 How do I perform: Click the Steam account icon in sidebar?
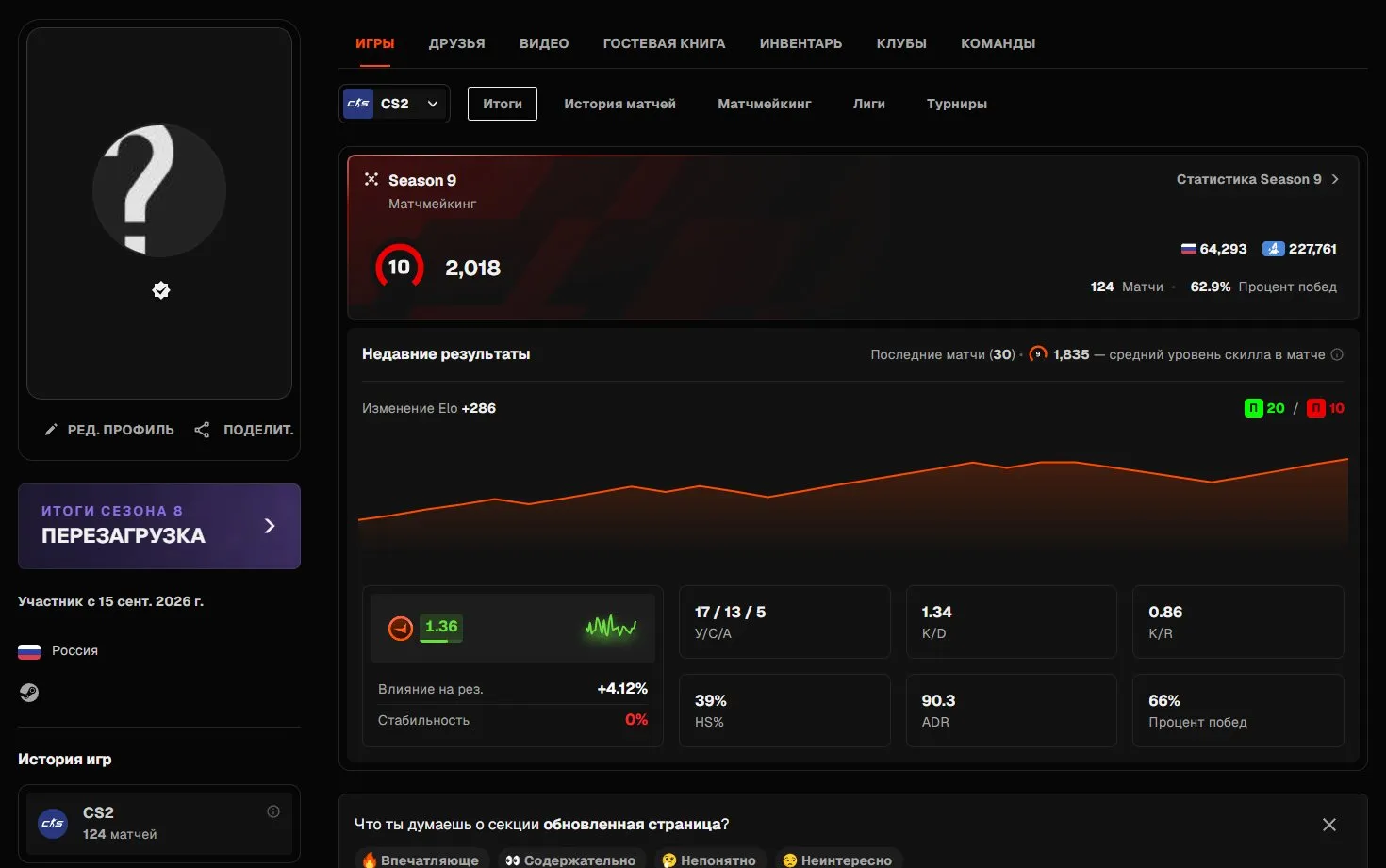29,693
